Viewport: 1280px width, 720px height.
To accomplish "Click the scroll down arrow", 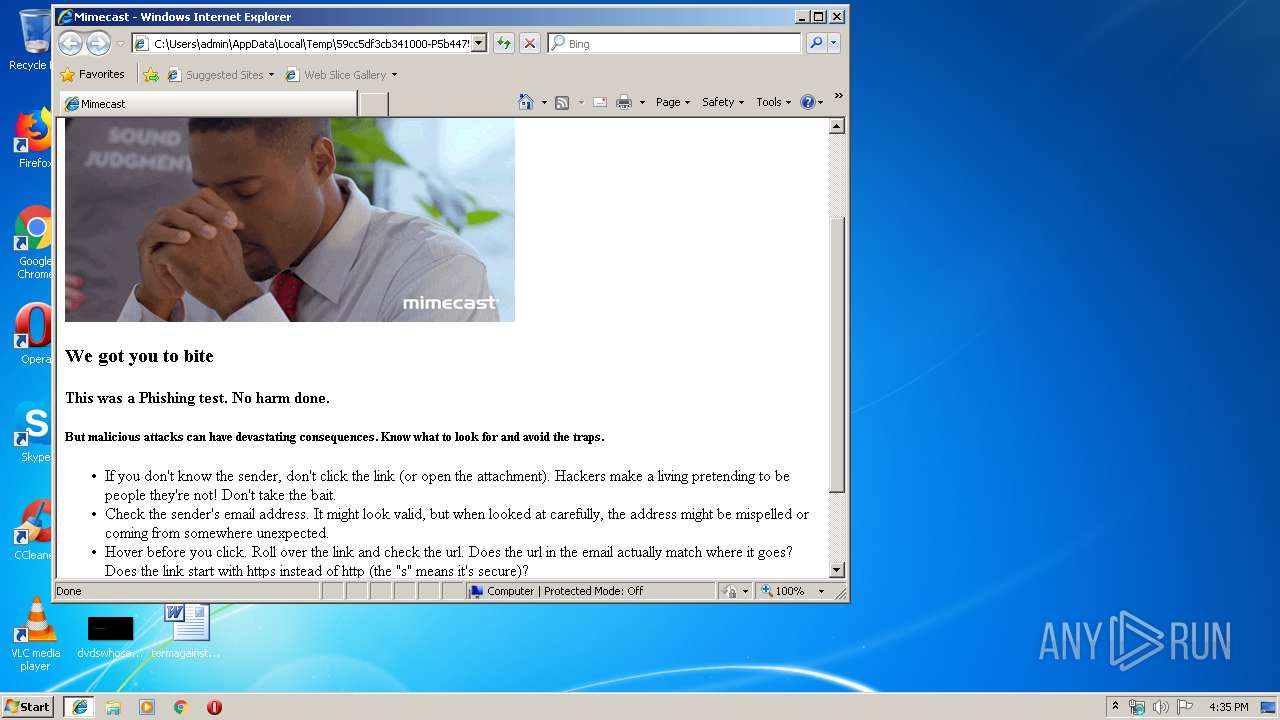I will tap(837, 570).
